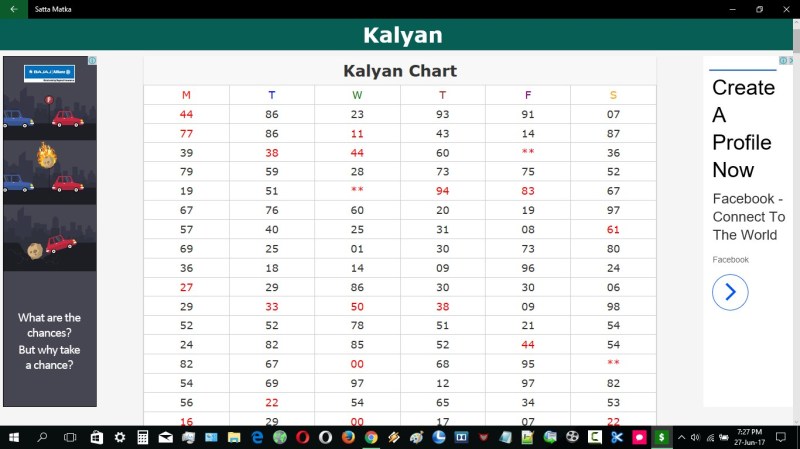Toggle the volume speaker icon in system tray

point(695,437)
